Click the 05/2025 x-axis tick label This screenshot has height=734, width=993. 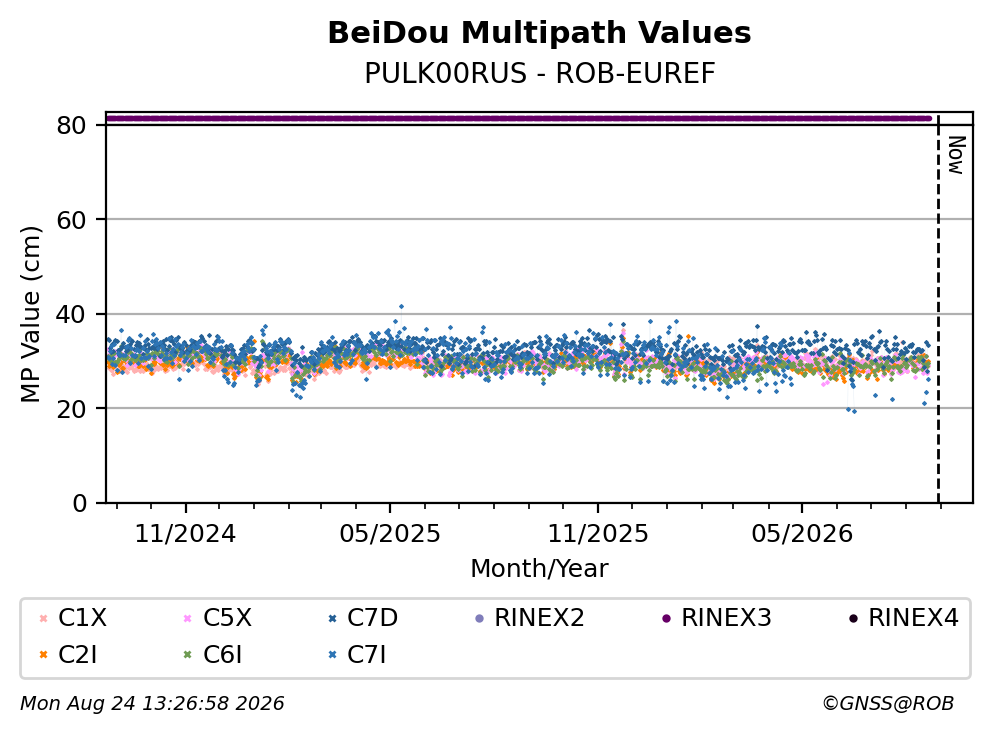(x=390, y=534)
